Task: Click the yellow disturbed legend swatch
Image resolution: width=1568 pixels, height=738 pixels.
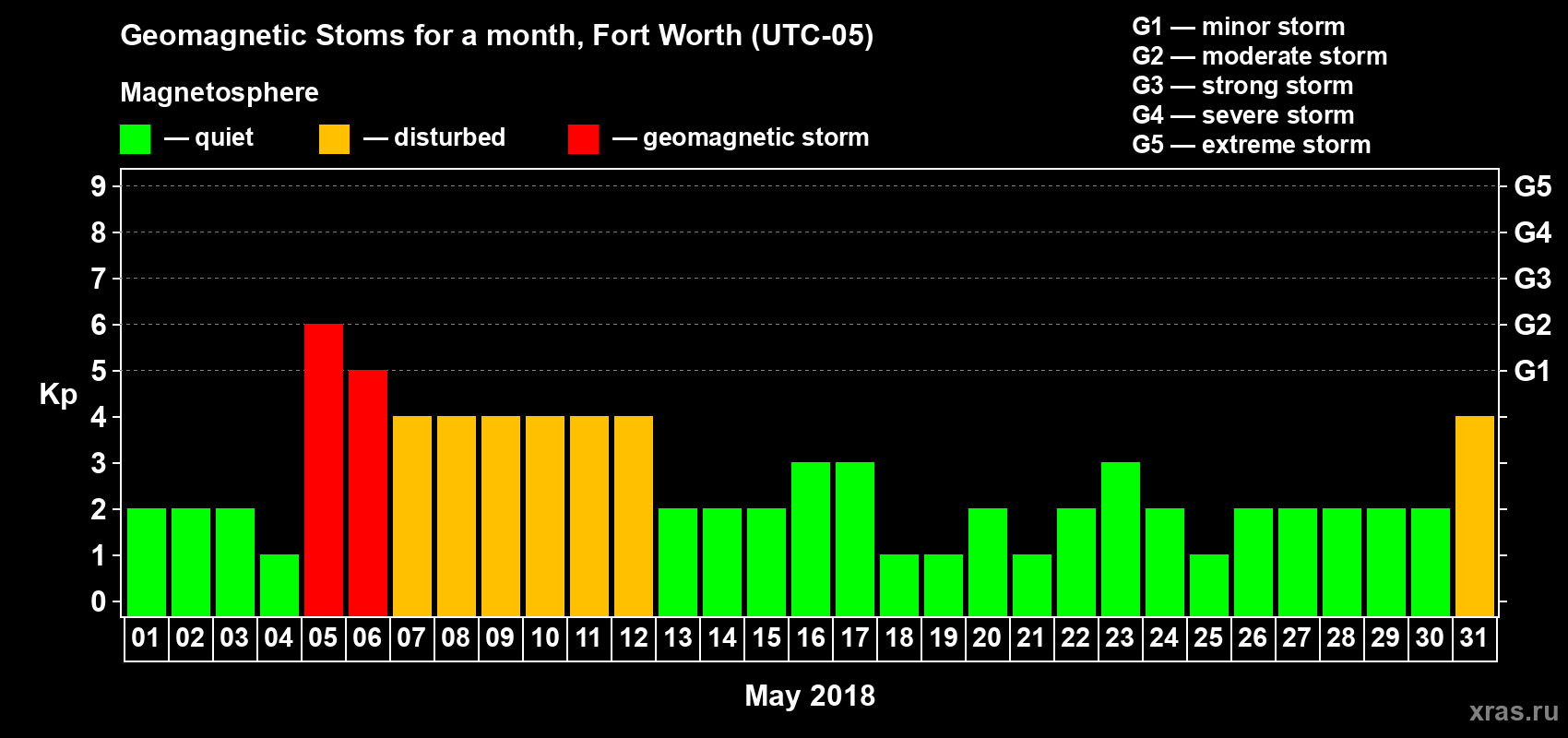Action: pos(334,139)
